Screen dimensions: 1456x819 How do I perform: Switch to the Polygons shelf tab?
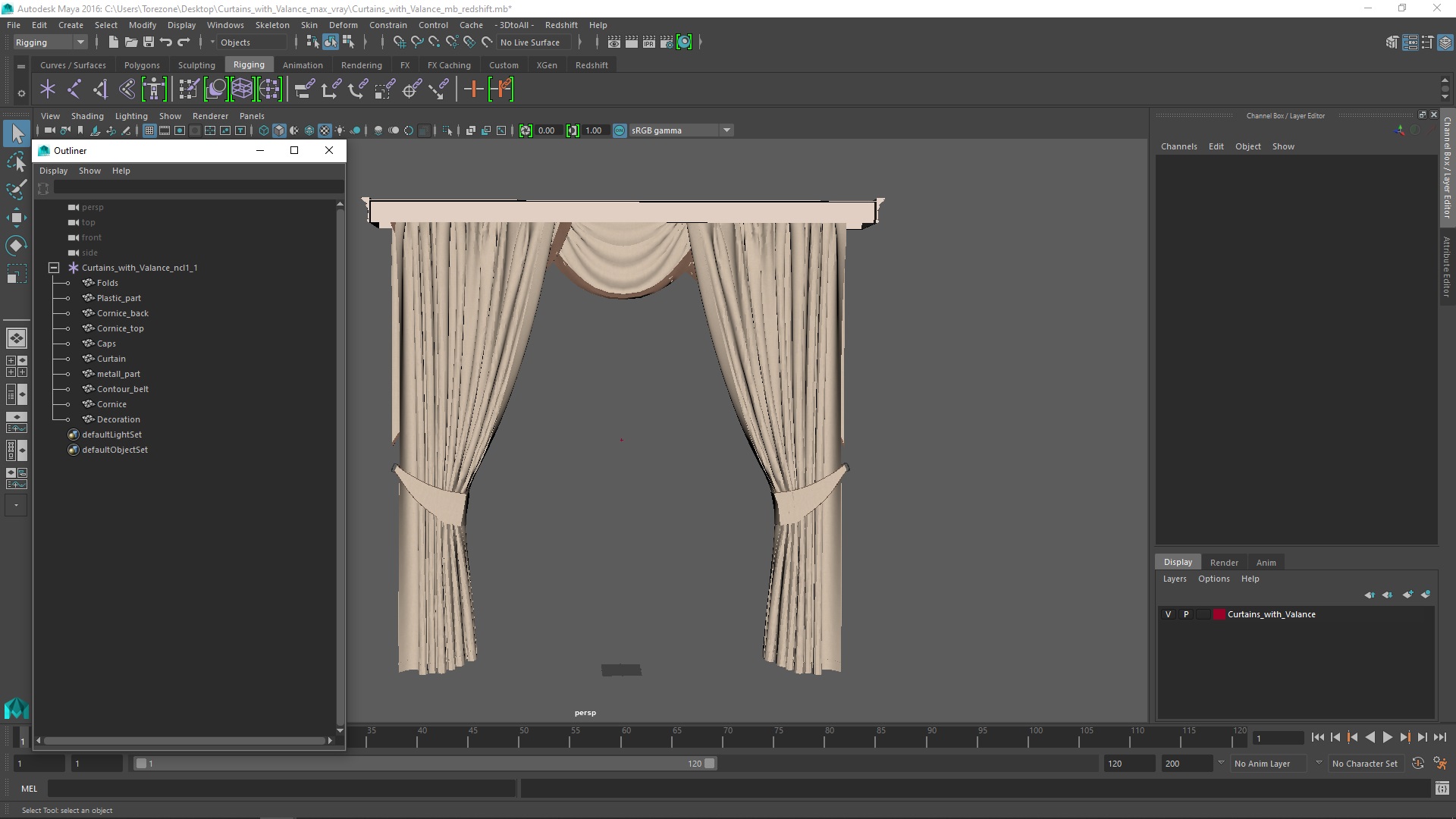point(142,65)
